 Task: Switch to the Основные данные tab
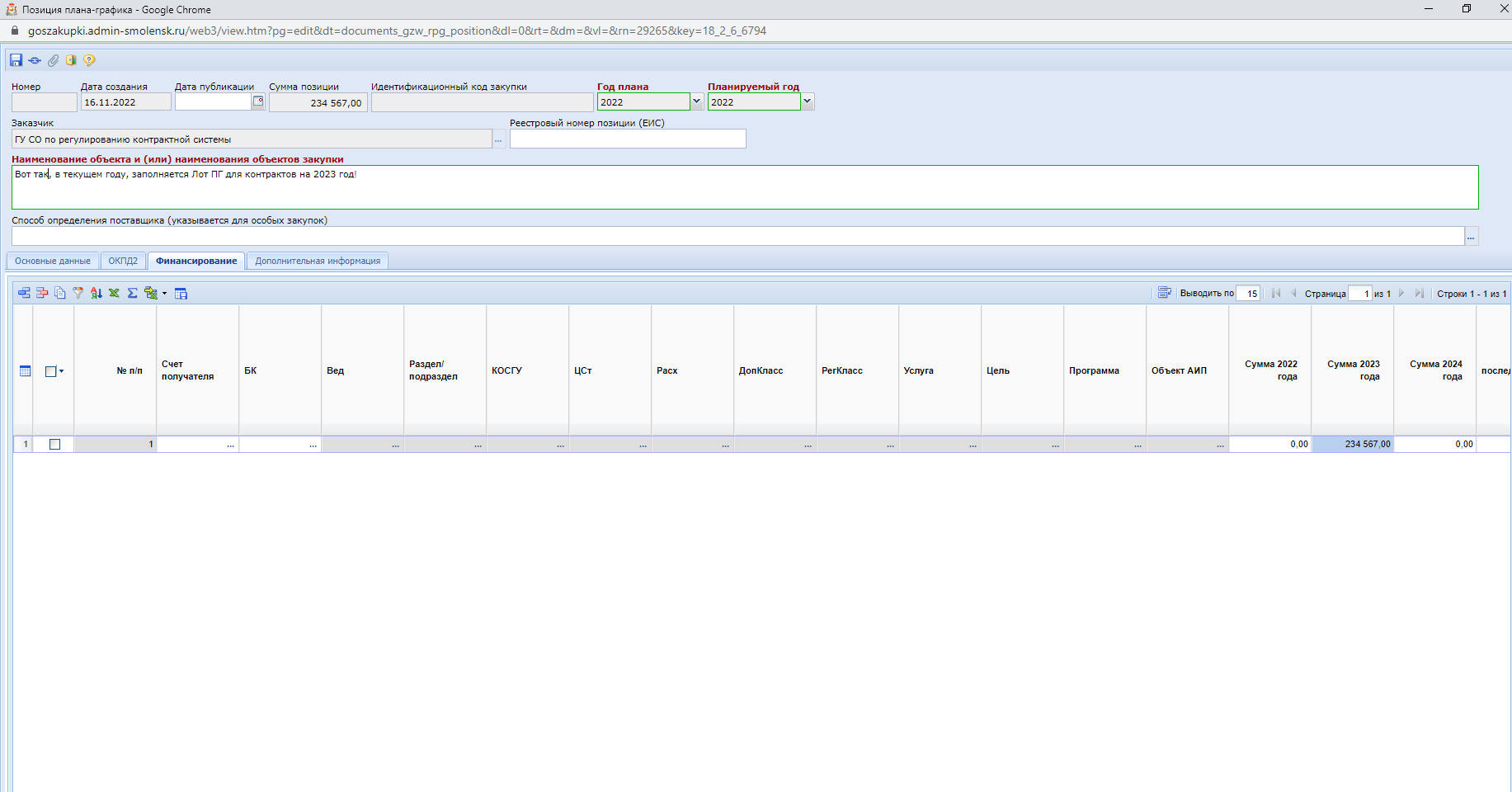point(53,261)
